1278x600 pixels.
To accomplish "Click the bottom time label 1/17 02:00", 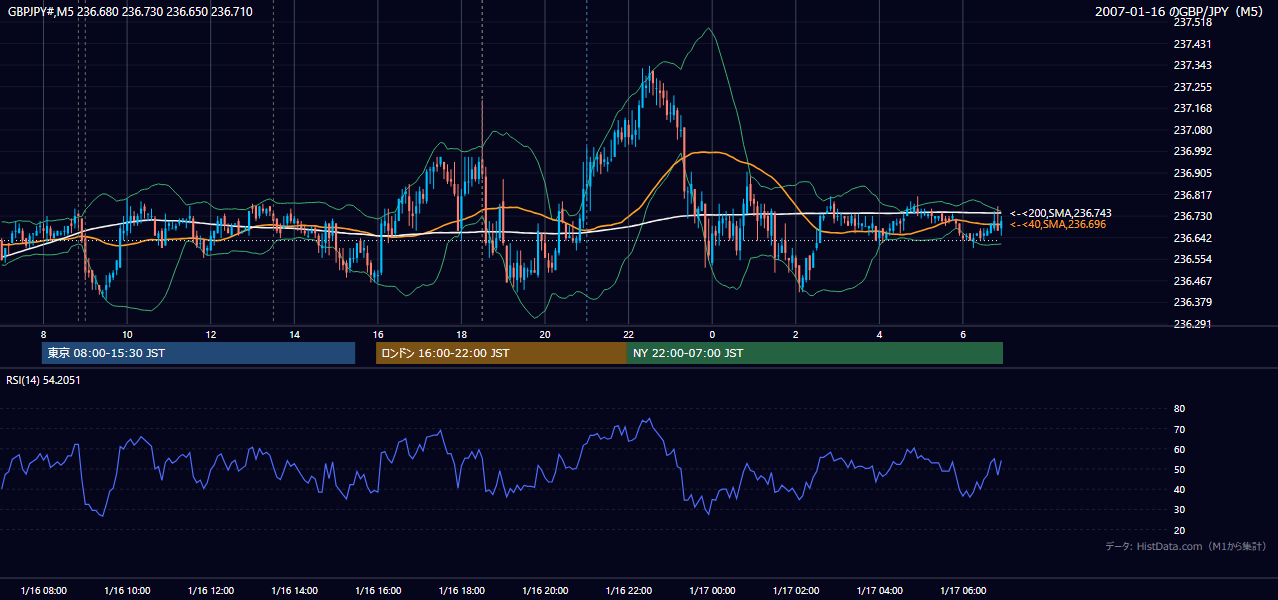I will coord(795,591).
